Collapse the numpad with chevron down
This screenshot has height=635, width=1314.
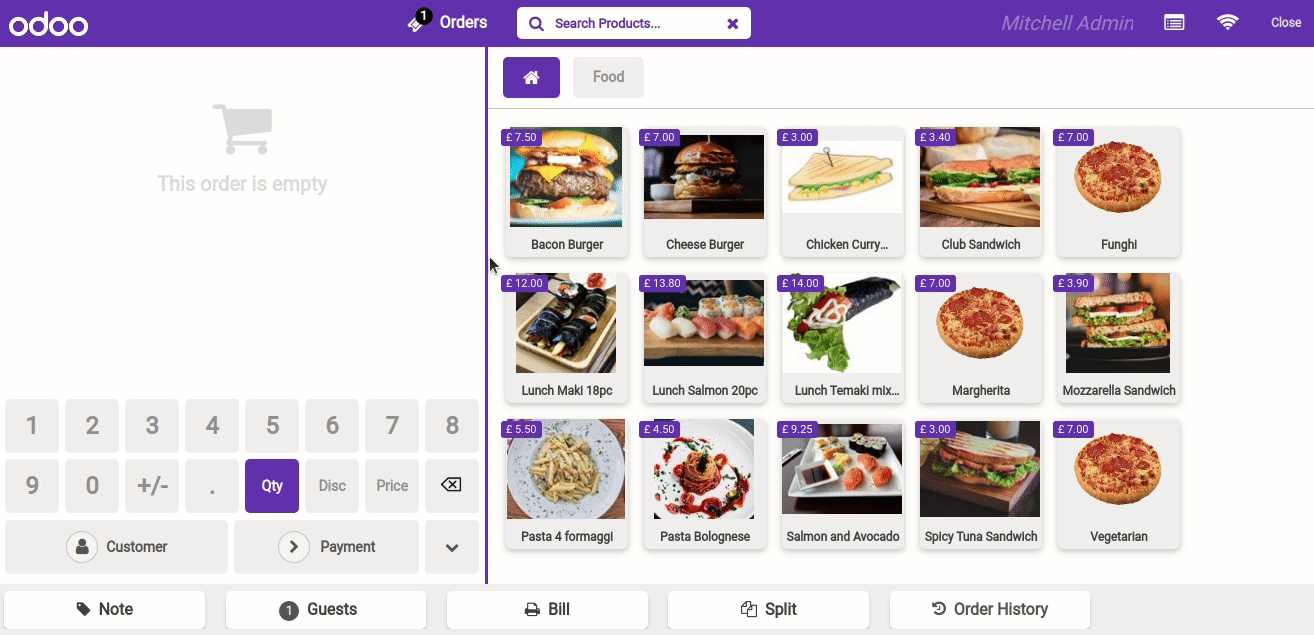[452, 547]
